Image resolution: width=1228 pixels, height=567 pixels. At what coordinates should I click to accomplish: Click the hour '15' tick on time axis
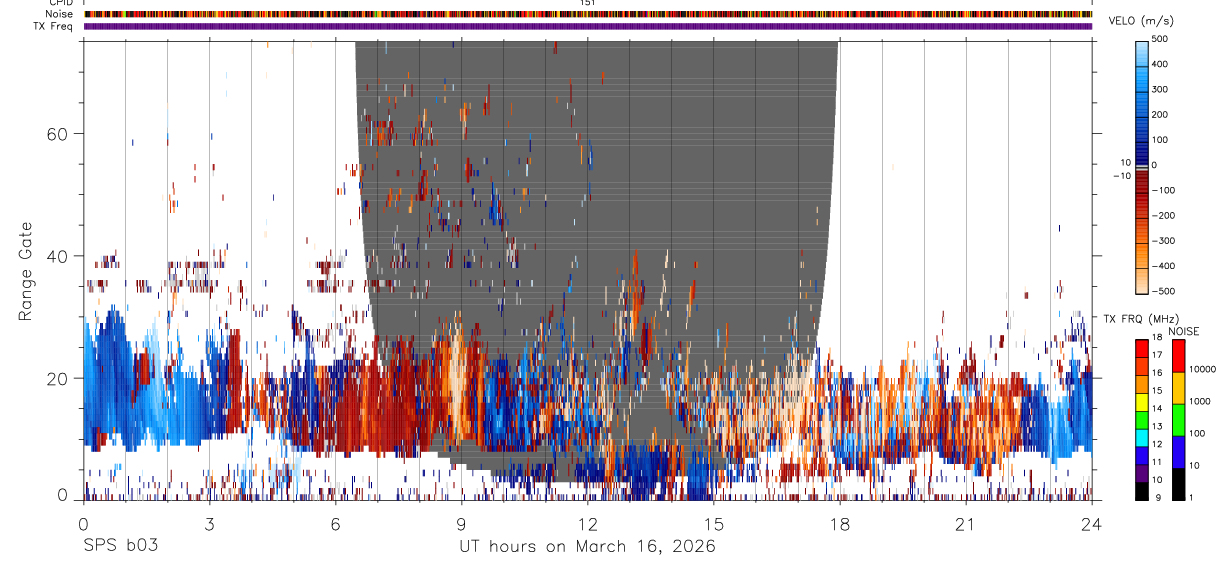coord(713,523)
